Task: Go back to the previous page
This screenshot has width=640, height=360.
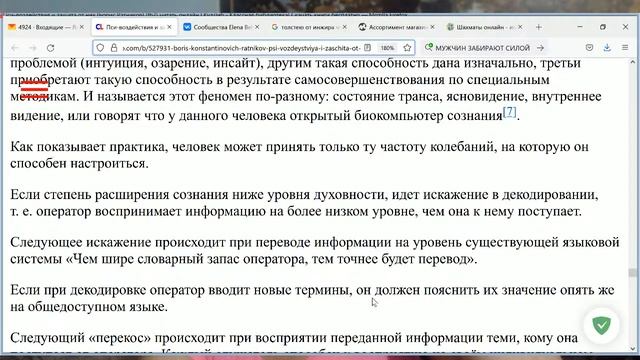Action: [15, 48]
